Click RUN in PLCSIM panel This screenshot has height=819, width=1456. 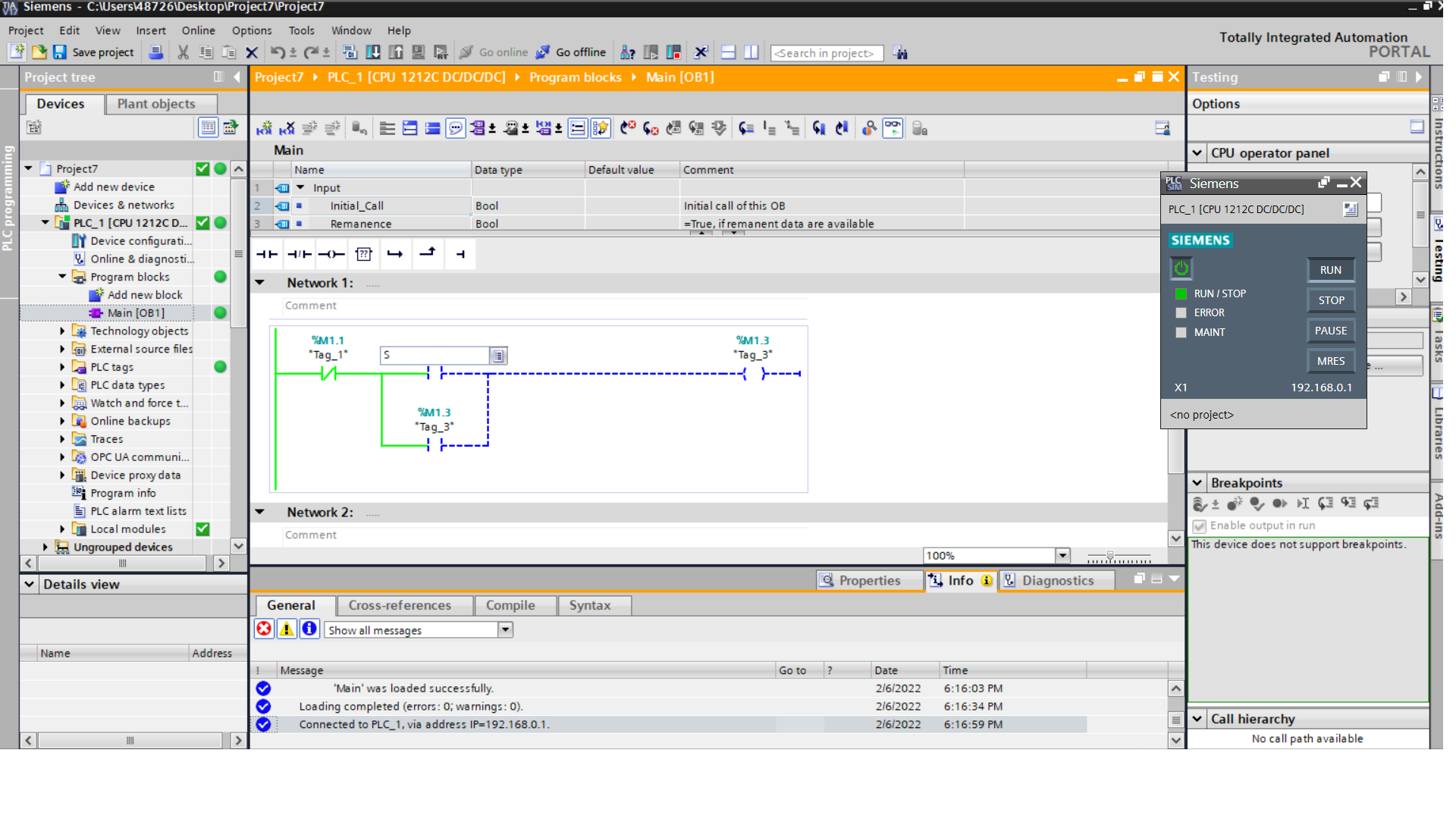[1330, 270]
